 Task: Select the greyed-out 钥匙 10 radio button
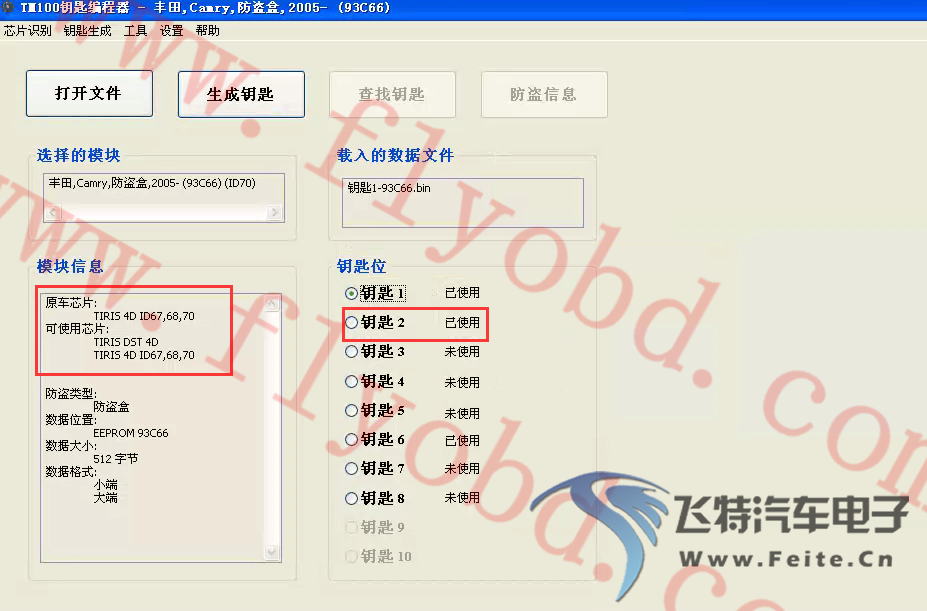point(351,556)
